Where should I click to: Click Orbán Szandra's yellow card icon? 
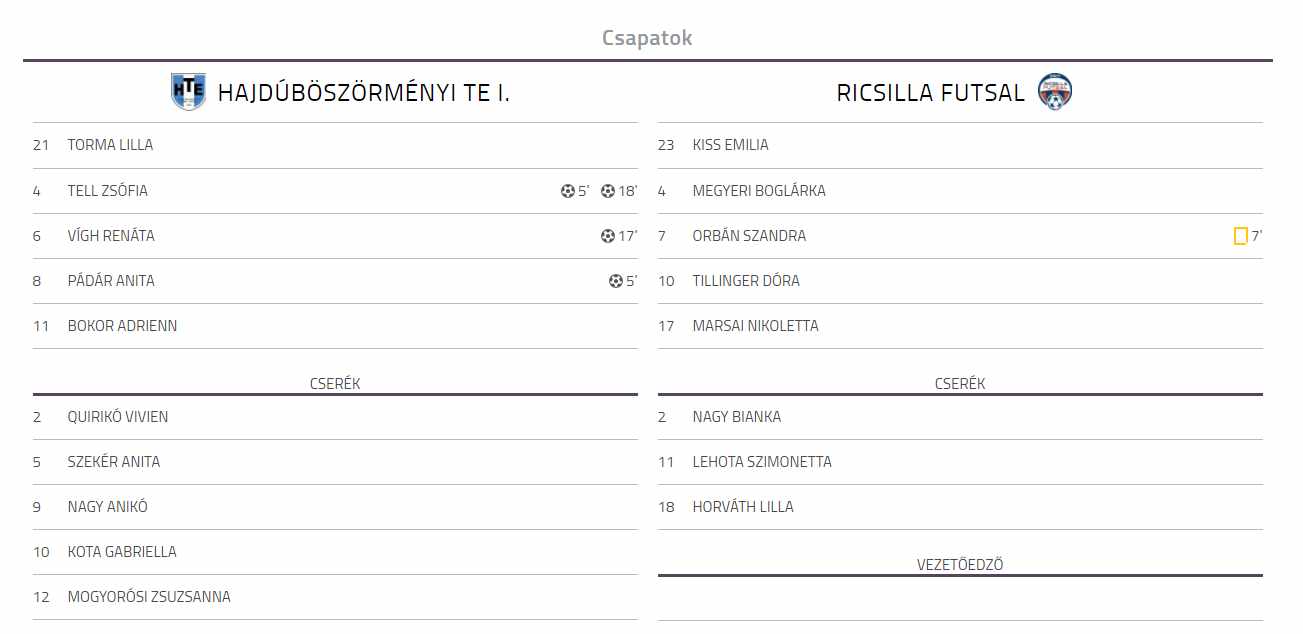click(x=1240, y=236)
